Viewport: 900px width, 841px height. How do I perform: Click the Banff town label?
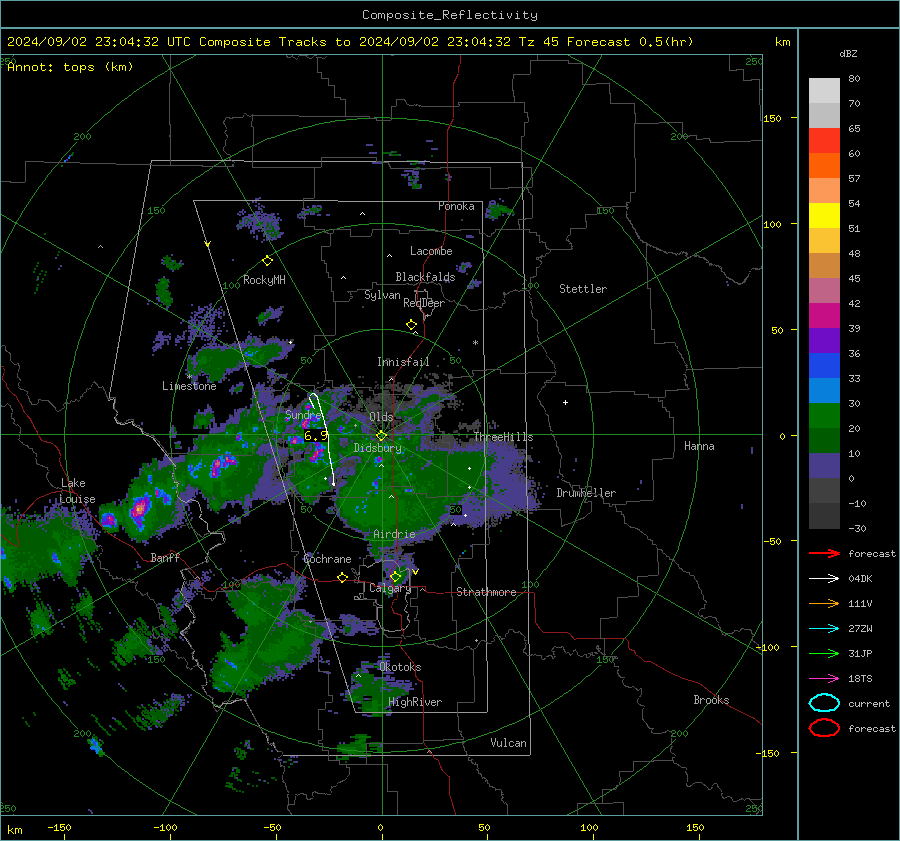tap(165, 558)
